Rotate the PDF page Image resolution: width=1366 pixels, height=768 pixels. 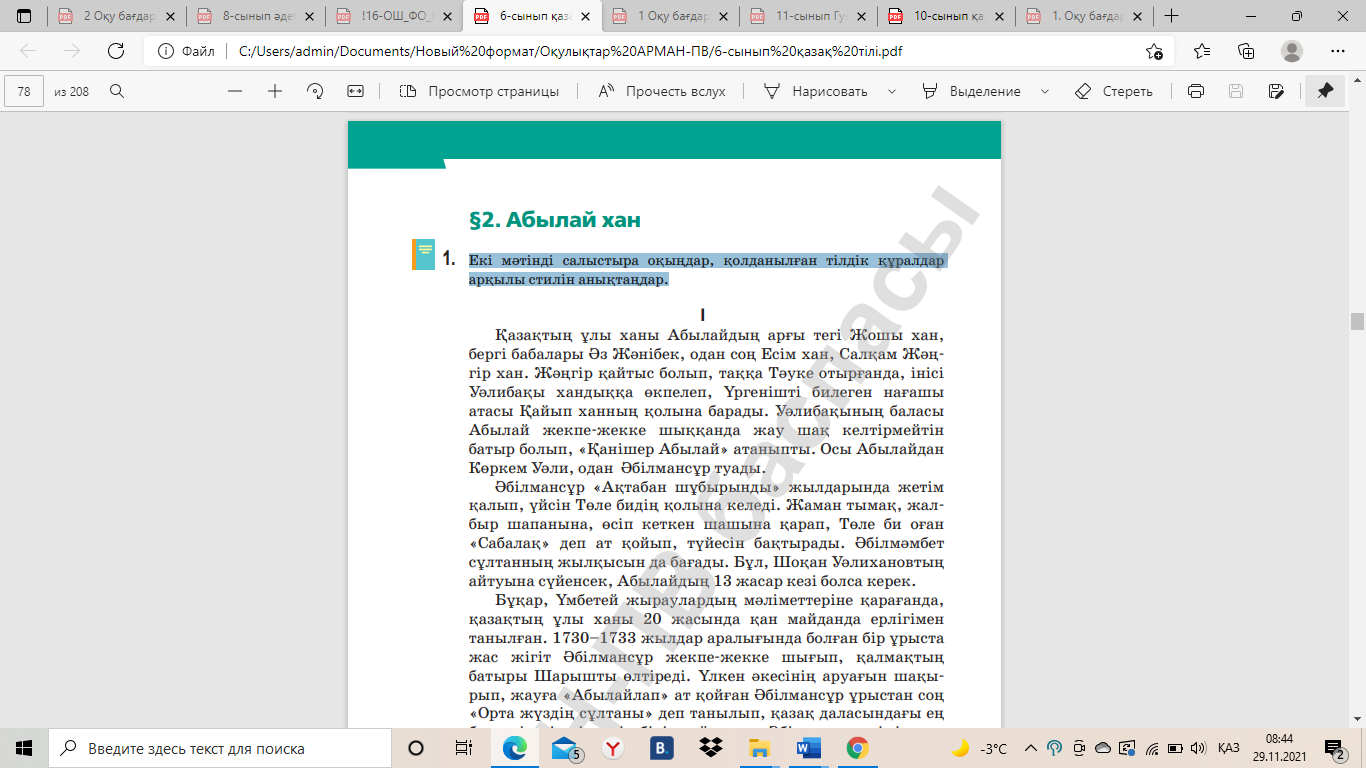(x=315, y=91)
